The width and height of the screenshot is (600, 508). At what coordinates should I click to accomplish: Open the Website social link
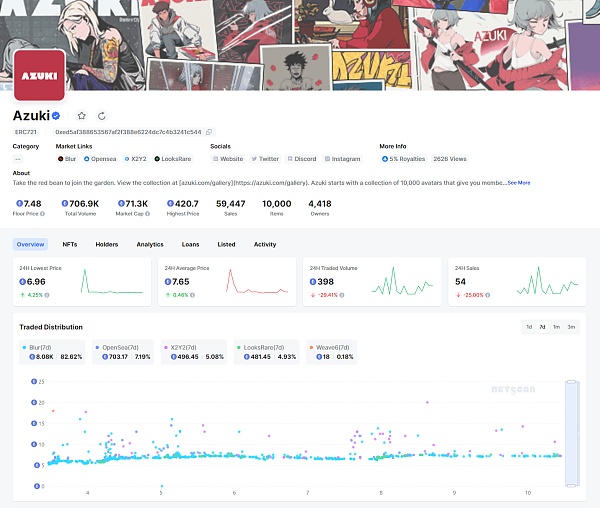(x=228, y=159)
